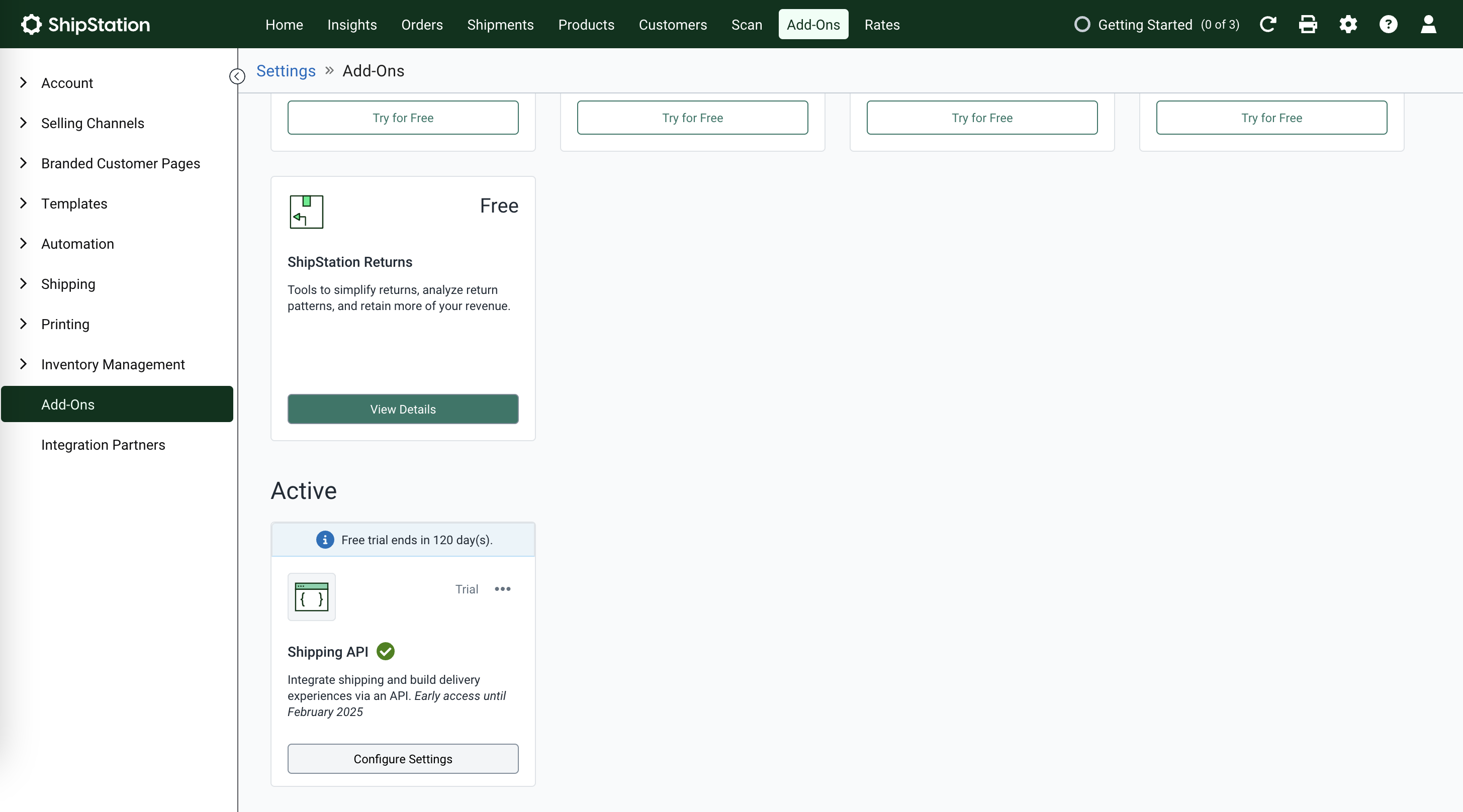Open the three-dot menu on Shipping API card

(x=503, y=588)
